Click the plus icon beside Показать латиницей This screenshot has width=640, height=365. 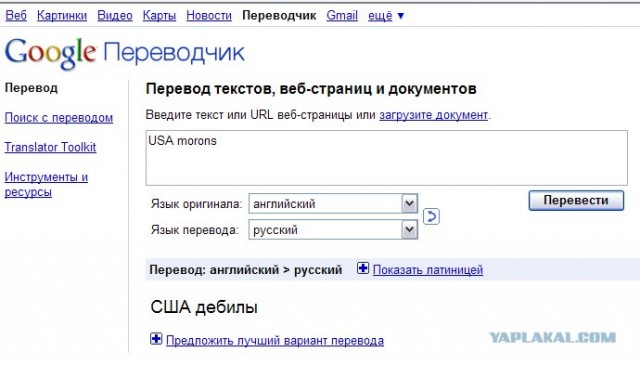(362, 268)
